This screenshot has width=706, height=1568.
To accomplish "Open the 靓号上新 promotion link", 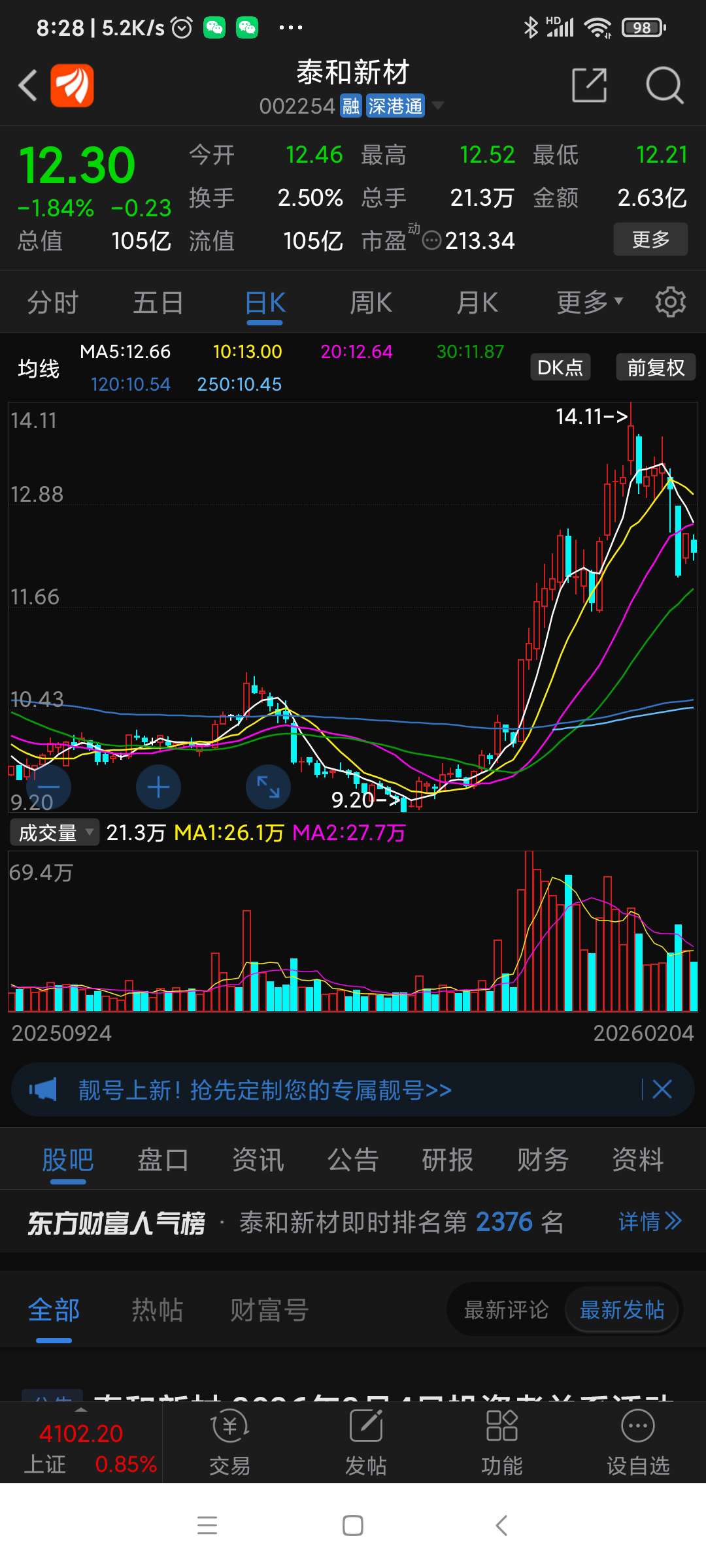I will click(x=265, y=1090).
